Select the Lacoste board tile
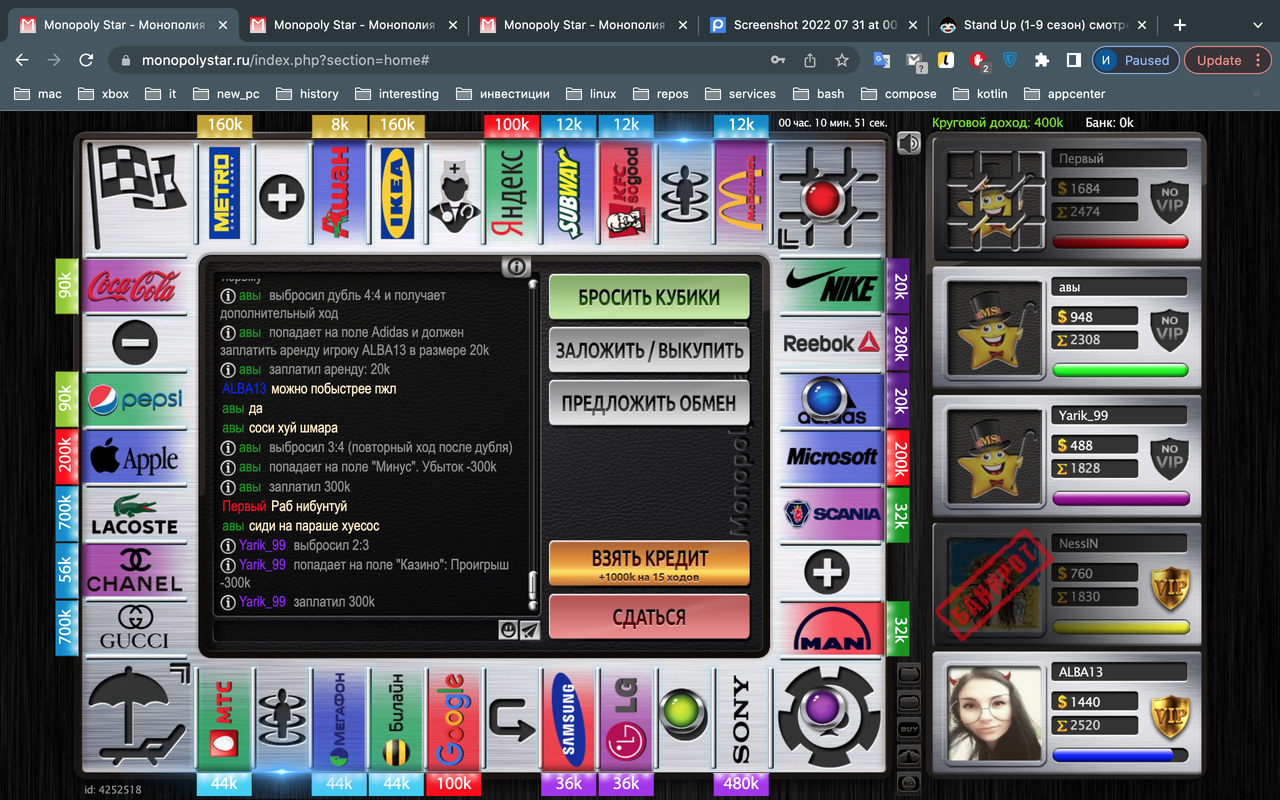Image resolution: width=1280 pixels, height=800 pixels. pos(134,514)
